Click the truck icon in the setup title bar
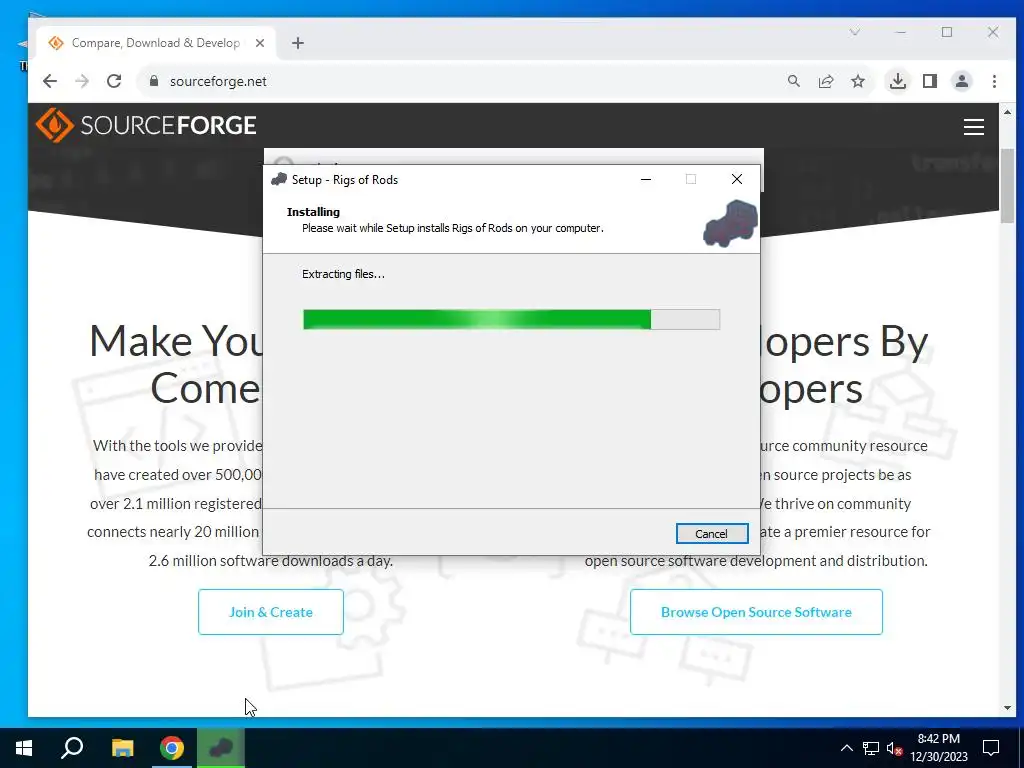 (279, 180)
